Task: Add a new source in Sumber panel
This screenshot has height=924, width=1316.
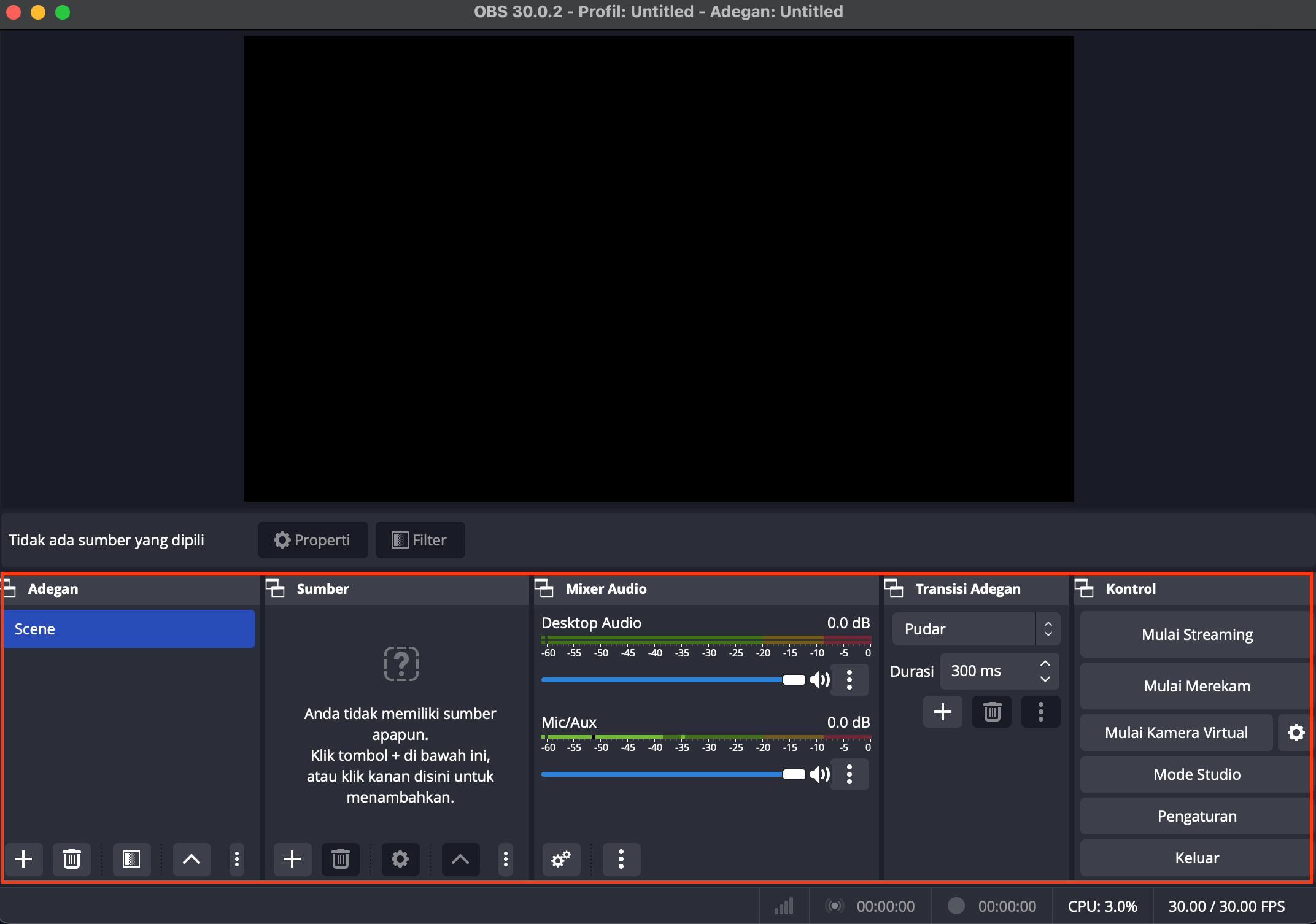Action: pyautogui.click(x=292, y=859)
